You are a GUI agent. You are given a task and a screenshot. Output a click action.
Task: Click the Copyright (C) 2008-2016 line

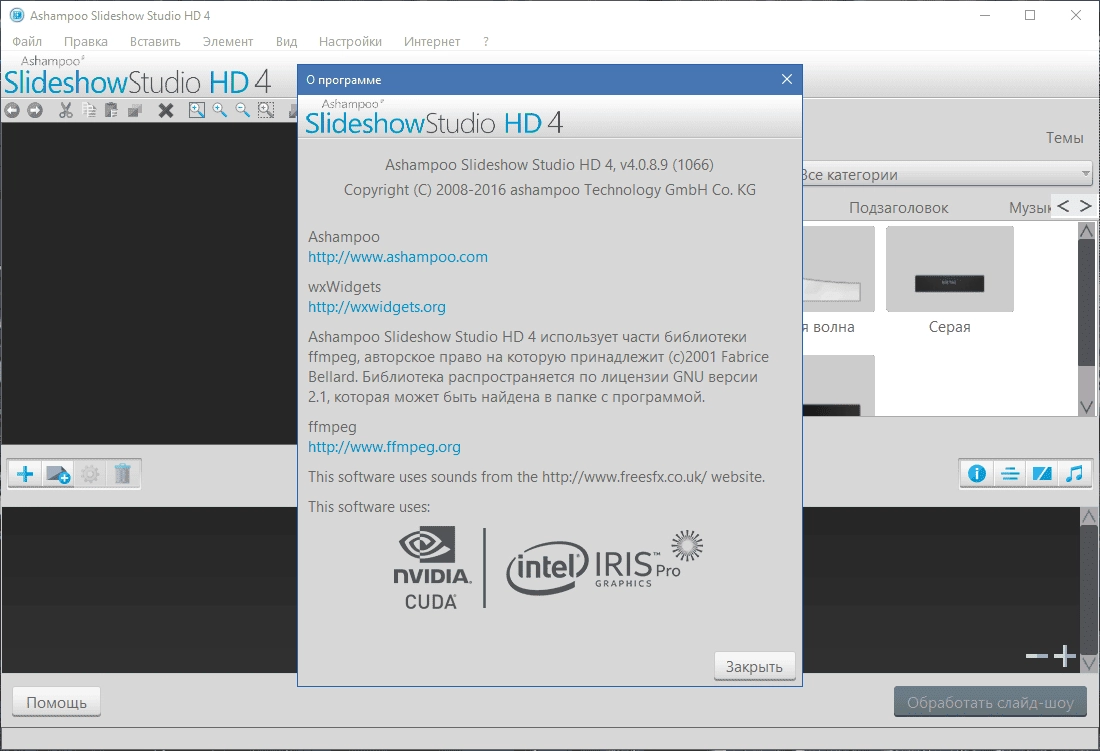(550, 190)
